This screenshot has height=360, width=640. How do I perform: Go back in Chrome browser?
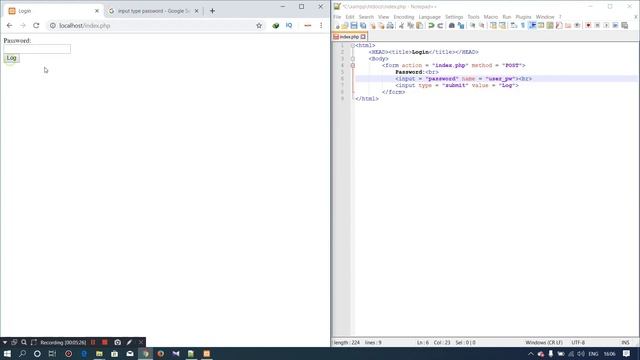click(9, 25)
